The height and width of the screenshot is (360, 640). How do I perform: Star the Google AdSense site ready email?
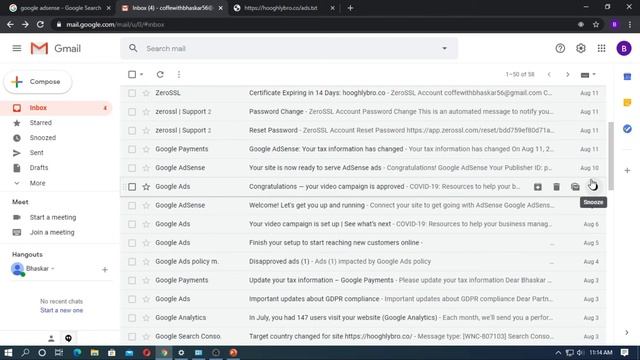146,168
